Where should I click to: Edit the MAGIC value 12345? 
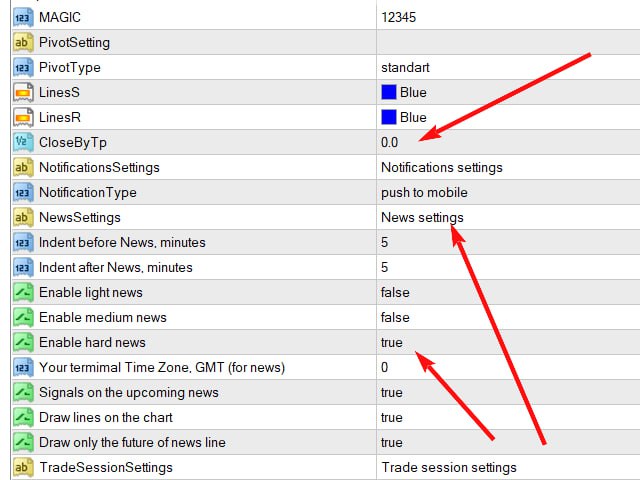(x=400, y=17)
